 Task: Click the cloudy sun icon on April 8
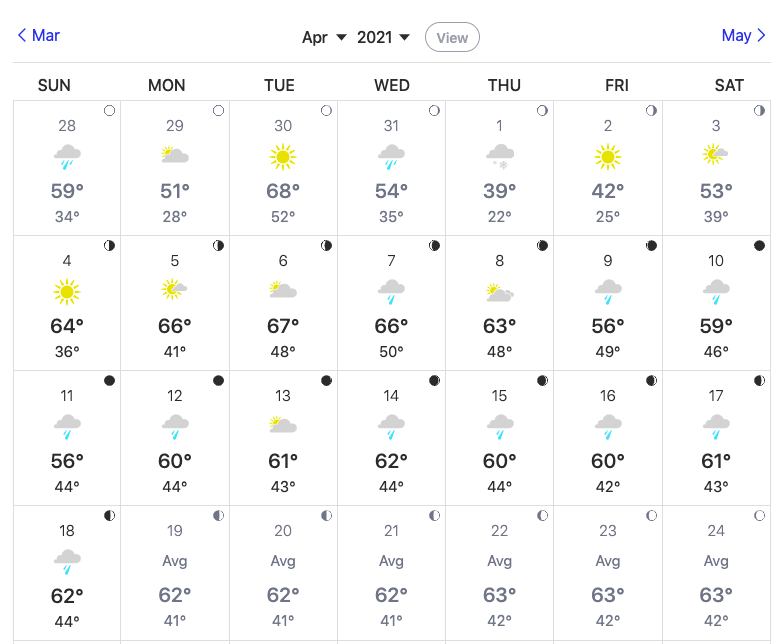coord(499,292)
